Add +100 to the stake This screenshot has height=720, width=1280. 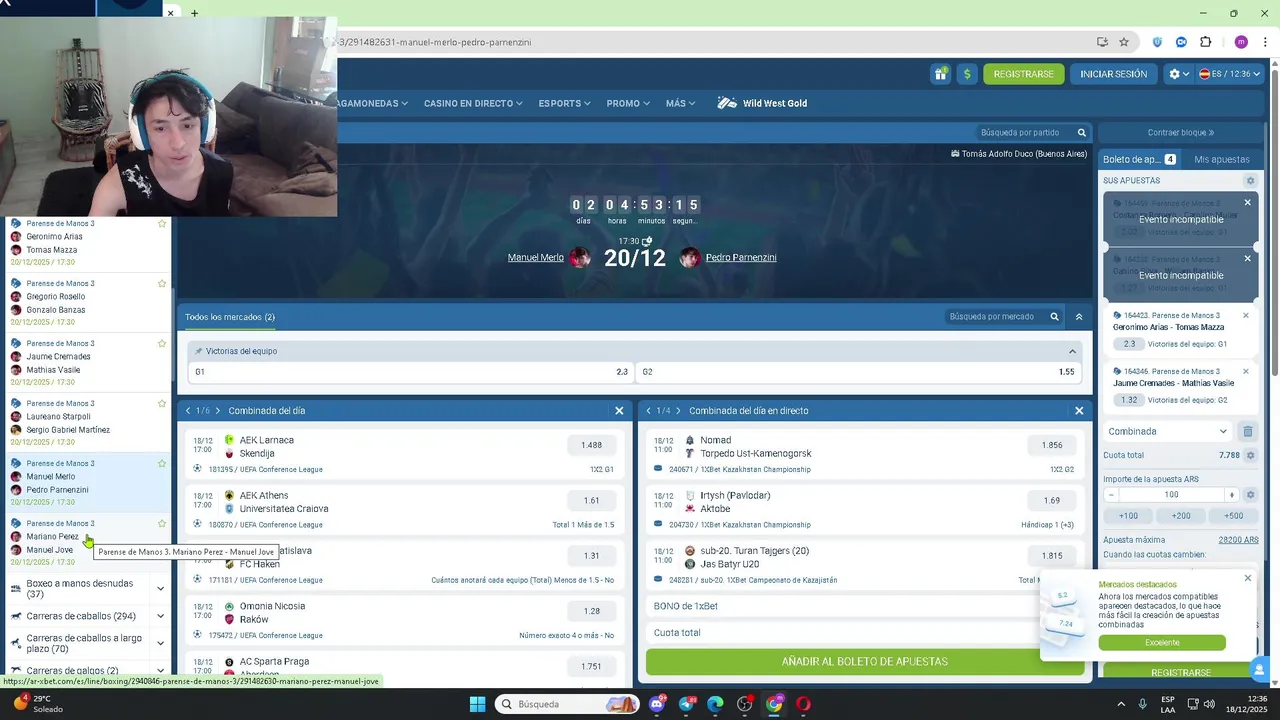[x=1128, y=516]
